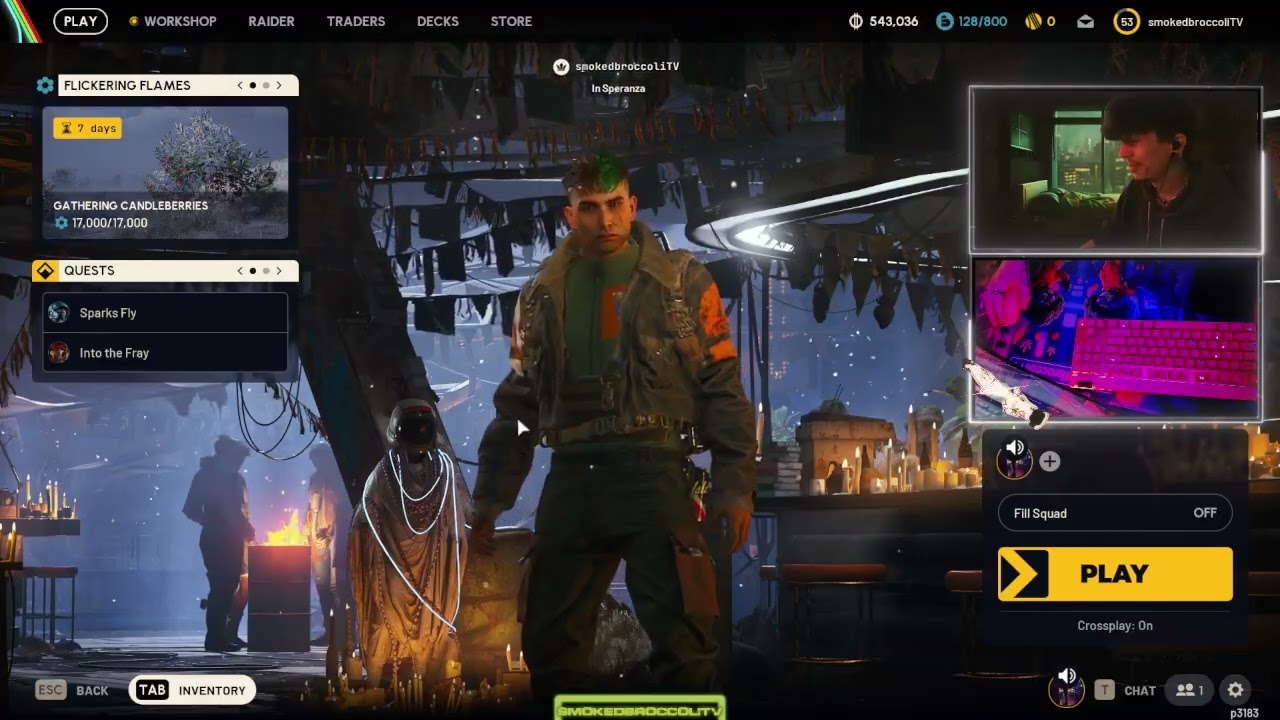Click 'In Speranza' status text

(618, 89)
